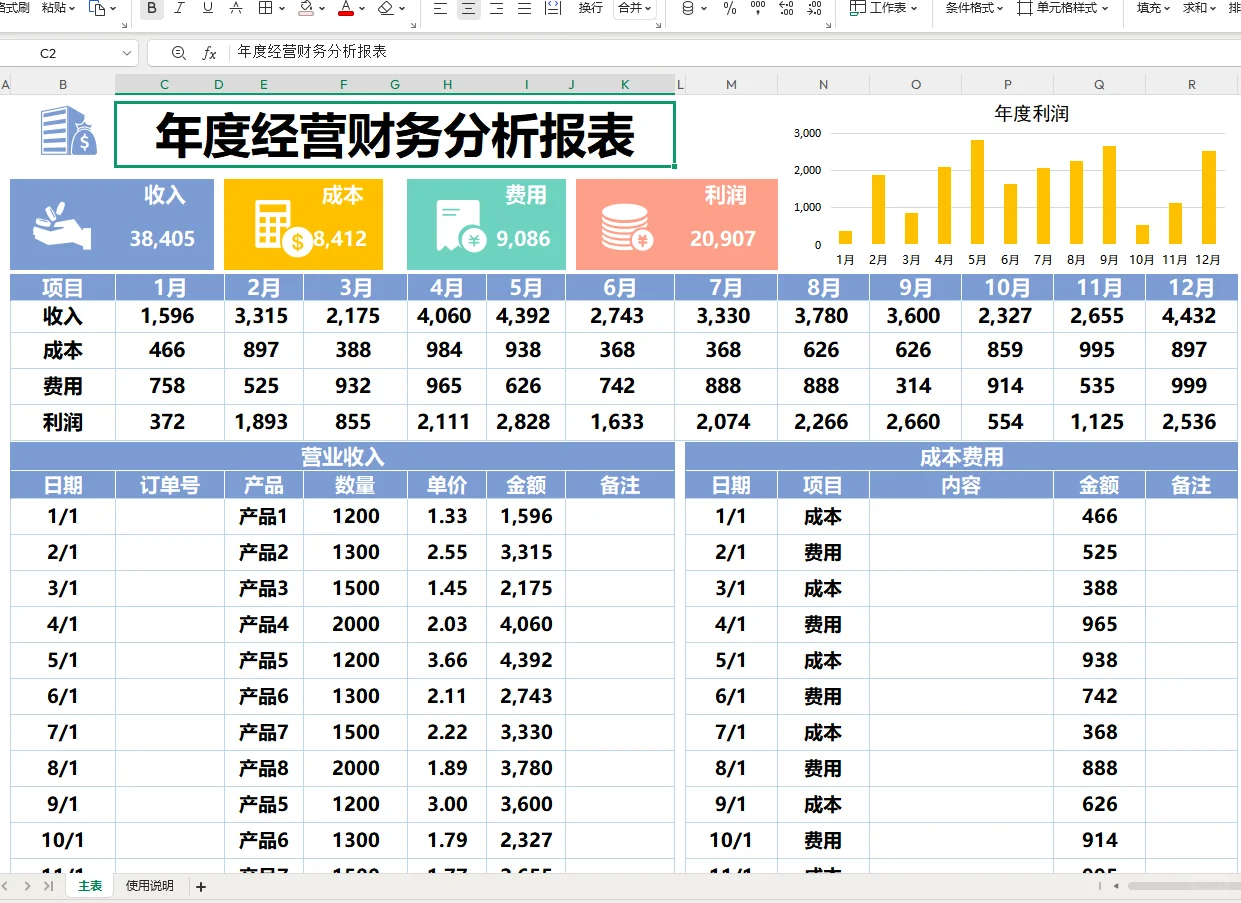Apply percent style format
The height and width of the screenshot is (903, 1241).
point(729,8)
